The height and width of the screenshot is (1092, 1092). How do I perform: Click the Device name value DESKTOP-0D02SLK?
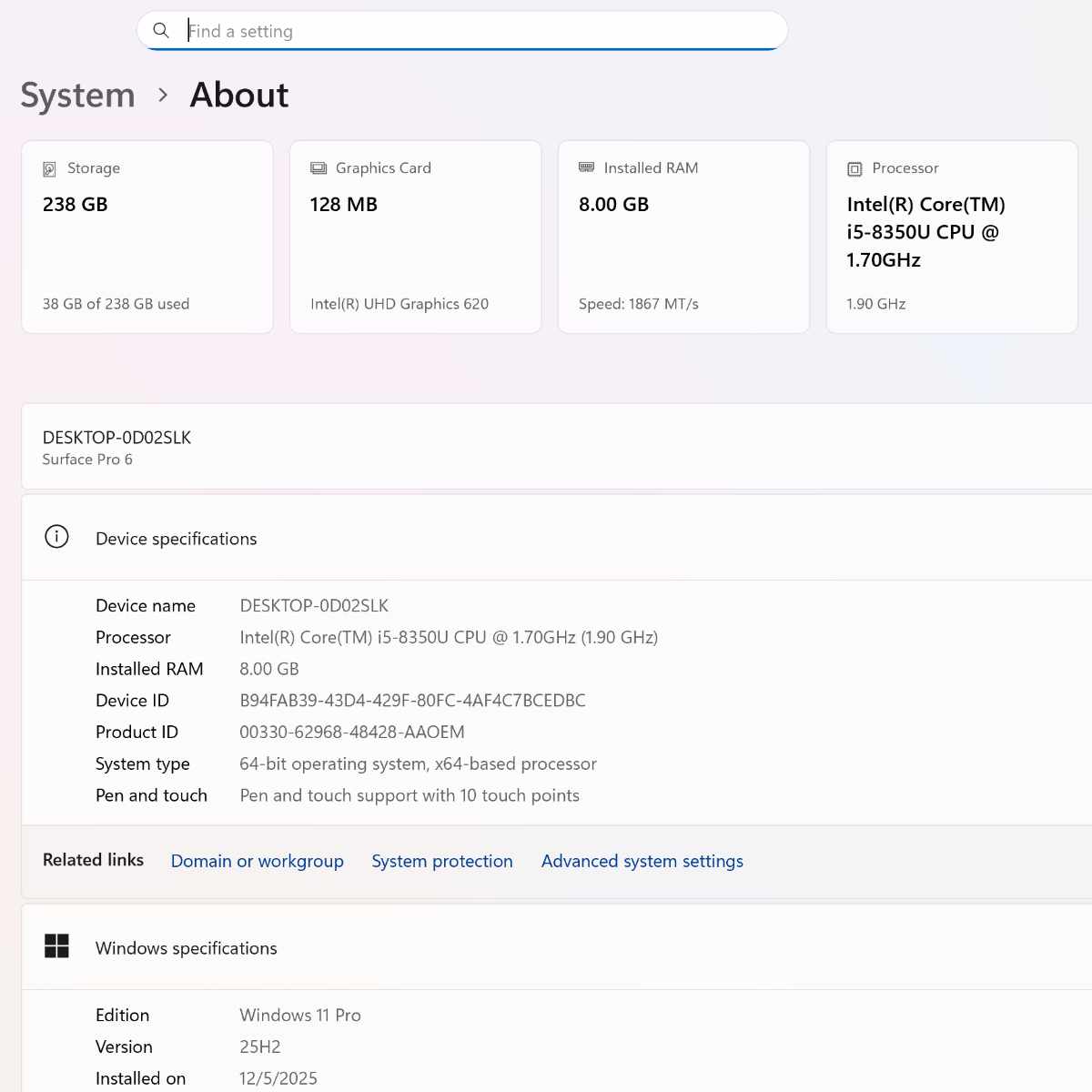(314, 605)
